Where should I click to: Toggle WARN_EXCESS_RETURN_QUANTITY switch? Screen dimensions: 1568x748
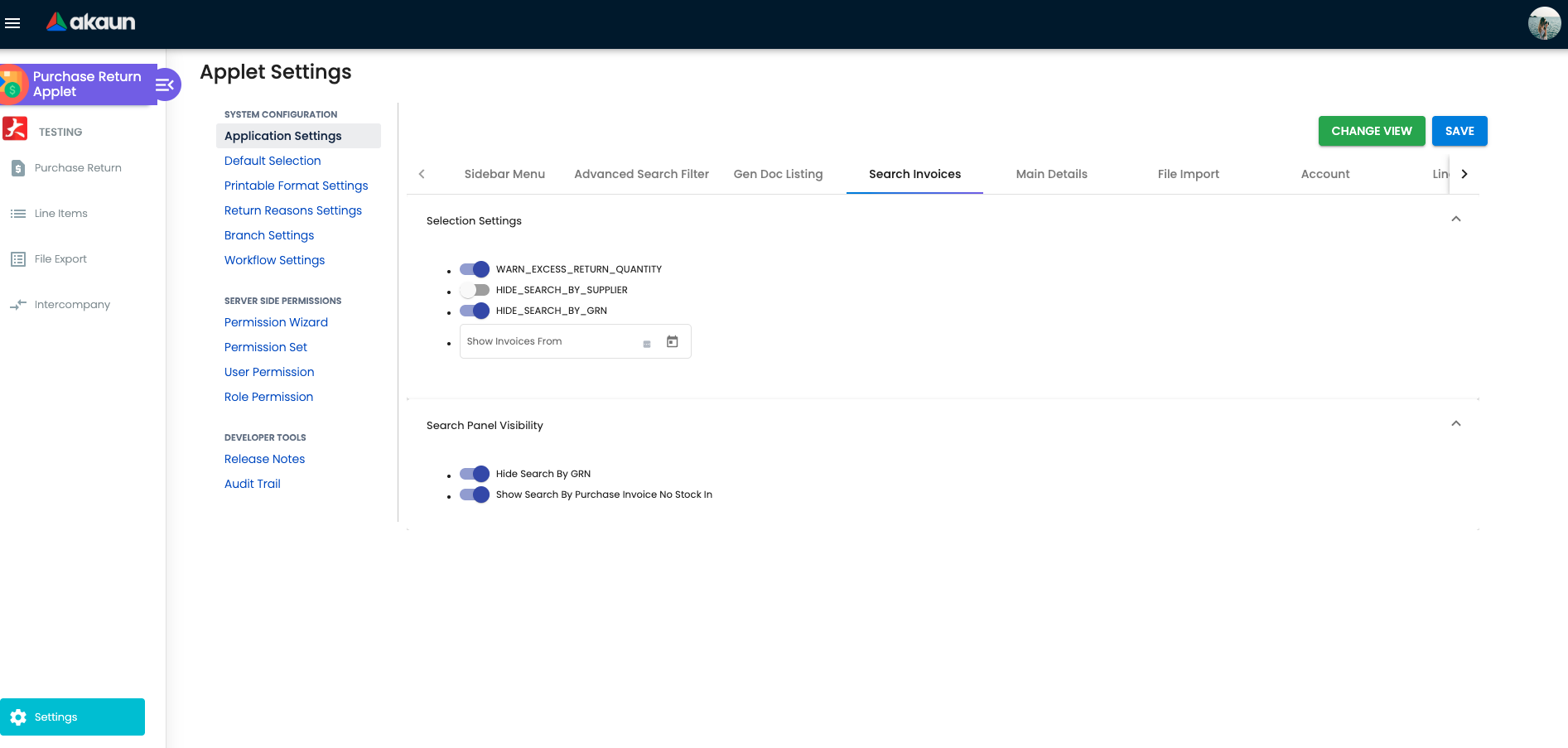(x=475, y=269)
